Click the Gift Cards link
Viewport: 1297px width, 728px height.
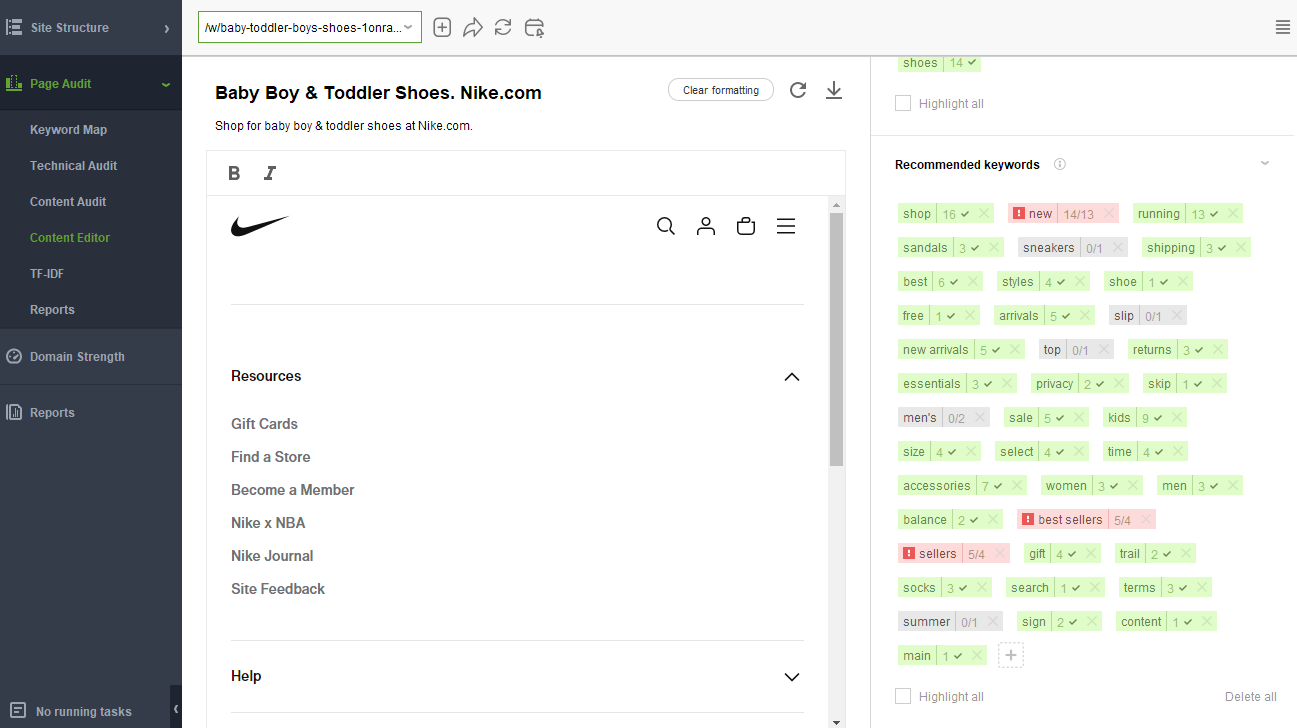(x=264, y=424)
